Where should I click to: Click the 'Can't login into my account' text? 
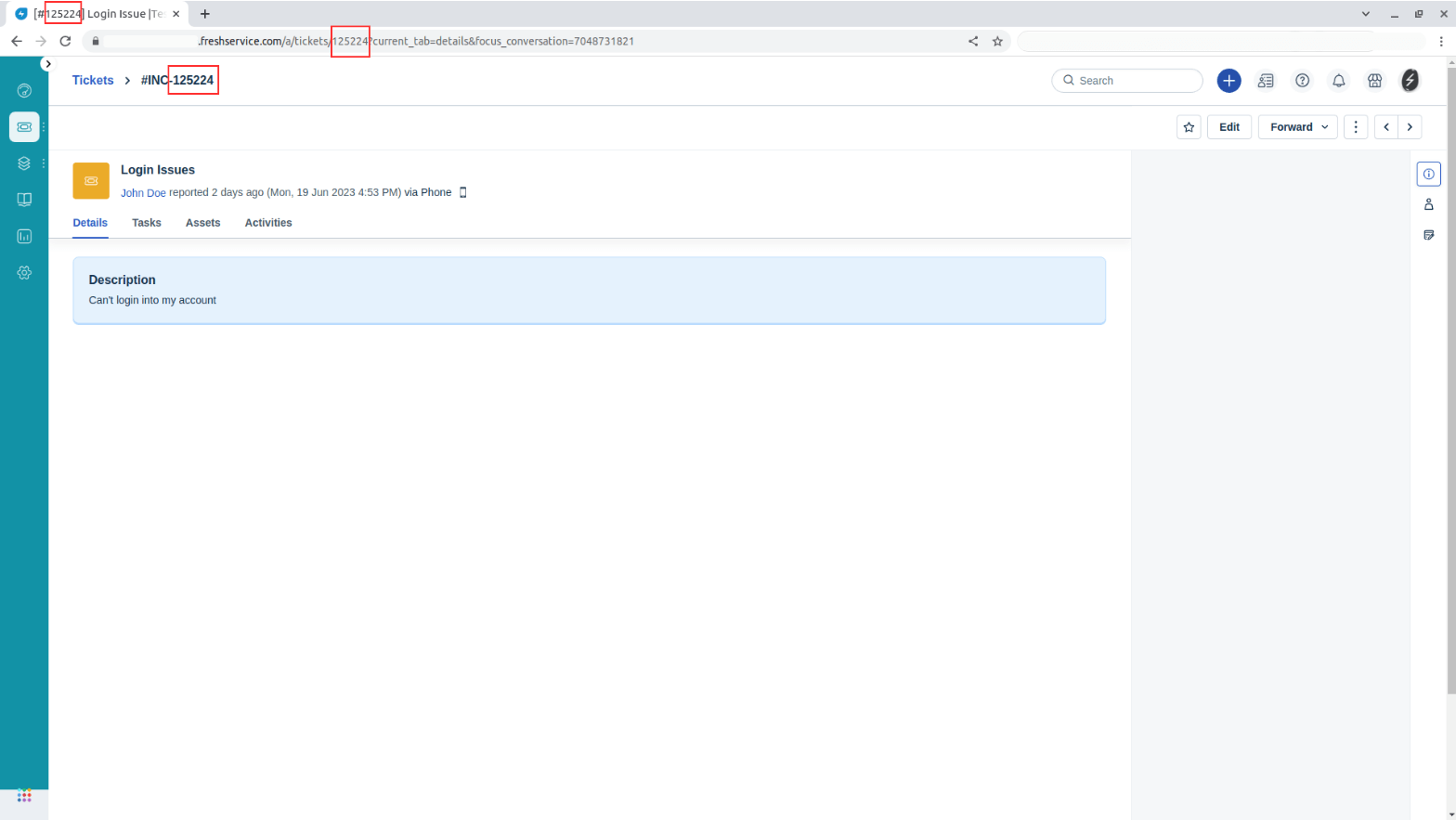[x=152, y=300]
